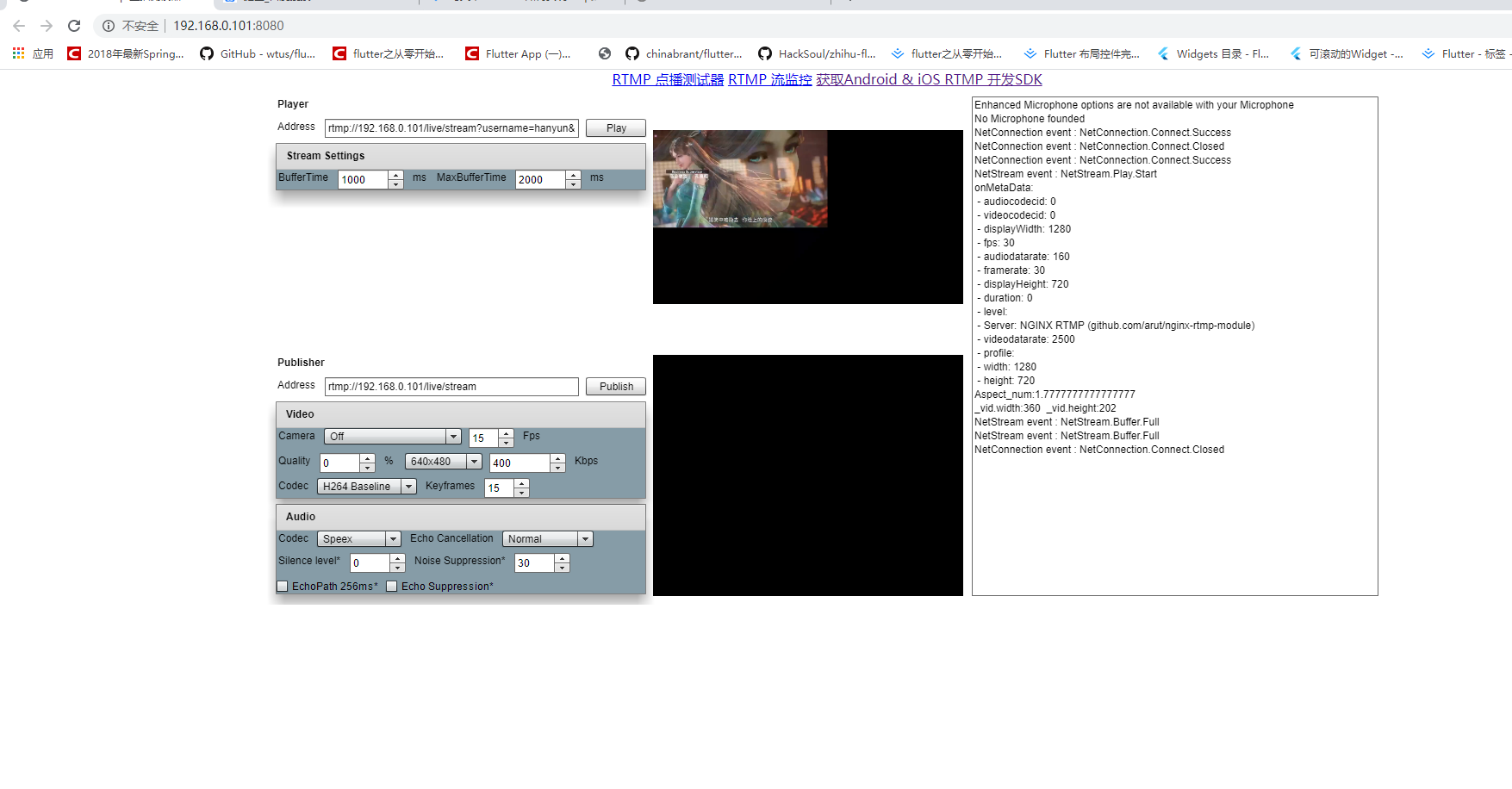
Task: Click the BufferTime value field
Action: pyautogui.click(x=364, y=179)
